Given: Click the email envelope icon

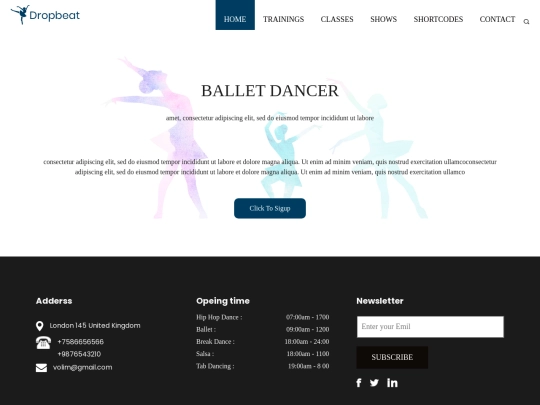Looking at the screenshot, I should tap(41, 368).
